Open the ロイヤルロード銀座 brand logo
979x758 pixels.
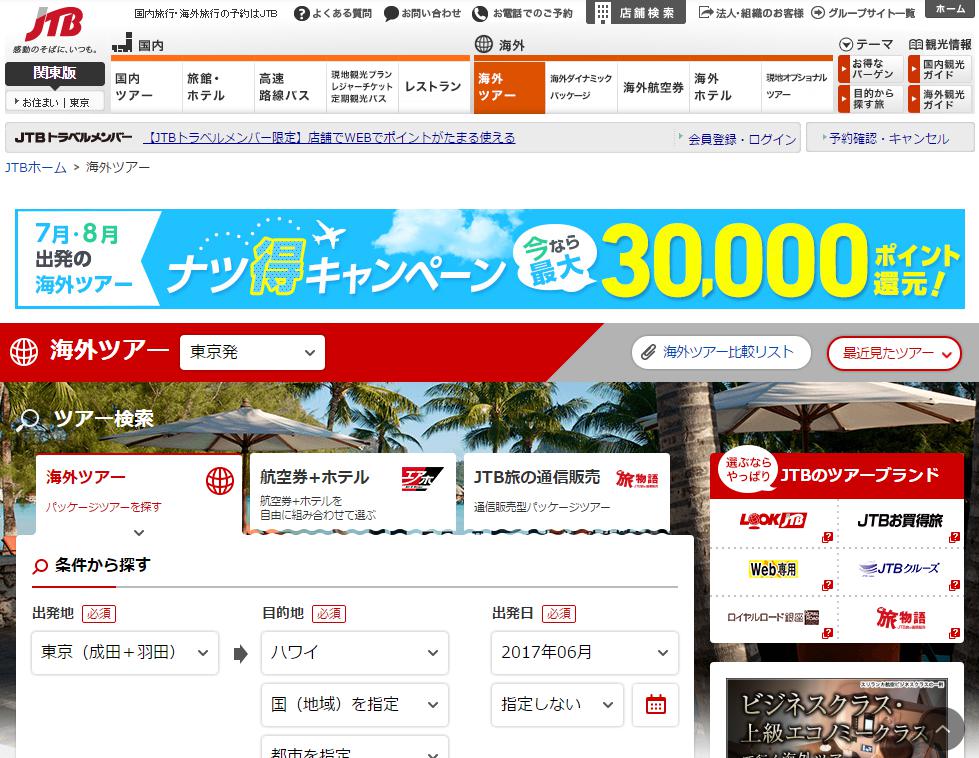pyautogui.click(x=773, y=618)
